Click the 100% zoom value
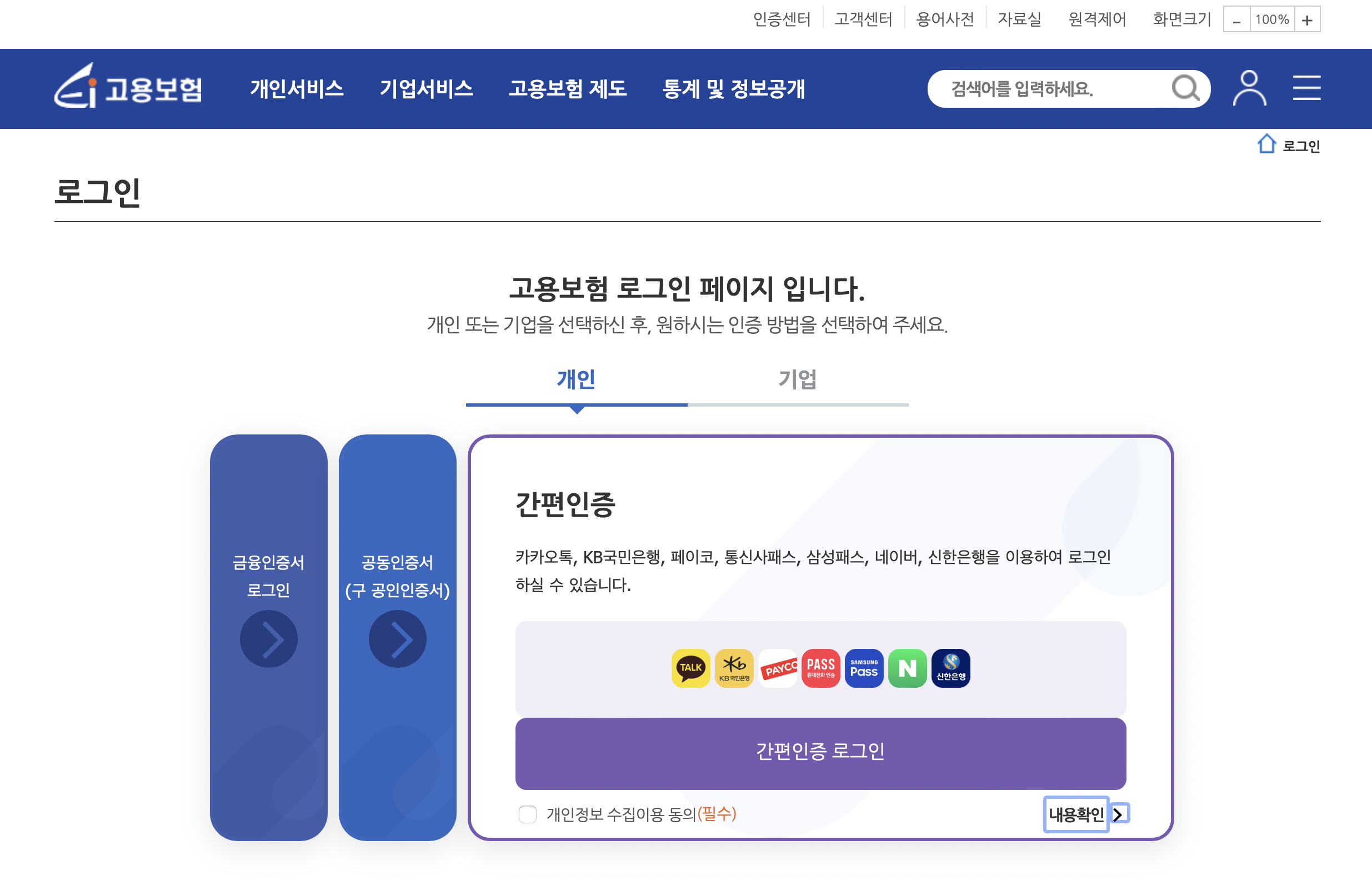 tap(1272, 20)
